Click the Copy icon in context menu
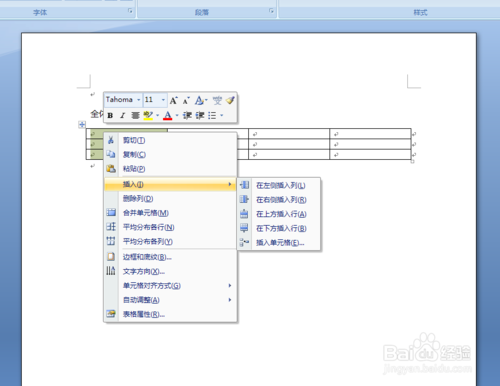Viewport: 500px width, 386px height. (x=111, y=154)
